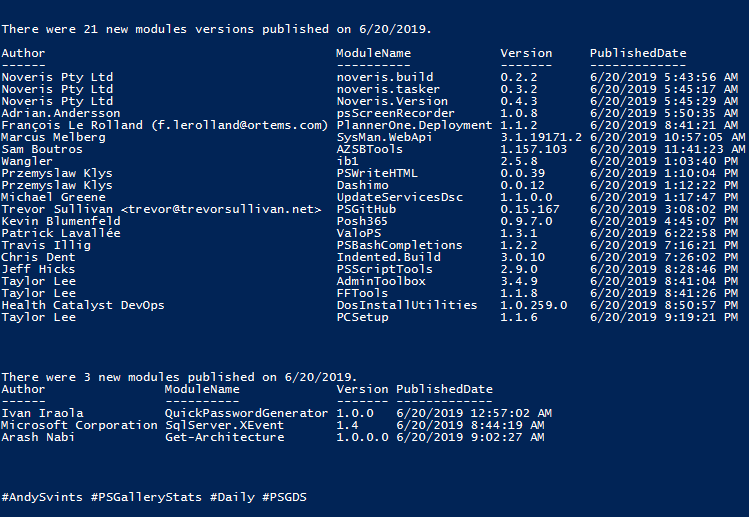Click the PSGitHub module name
This screenshot has width=749, height=517.
pos(366,209)
